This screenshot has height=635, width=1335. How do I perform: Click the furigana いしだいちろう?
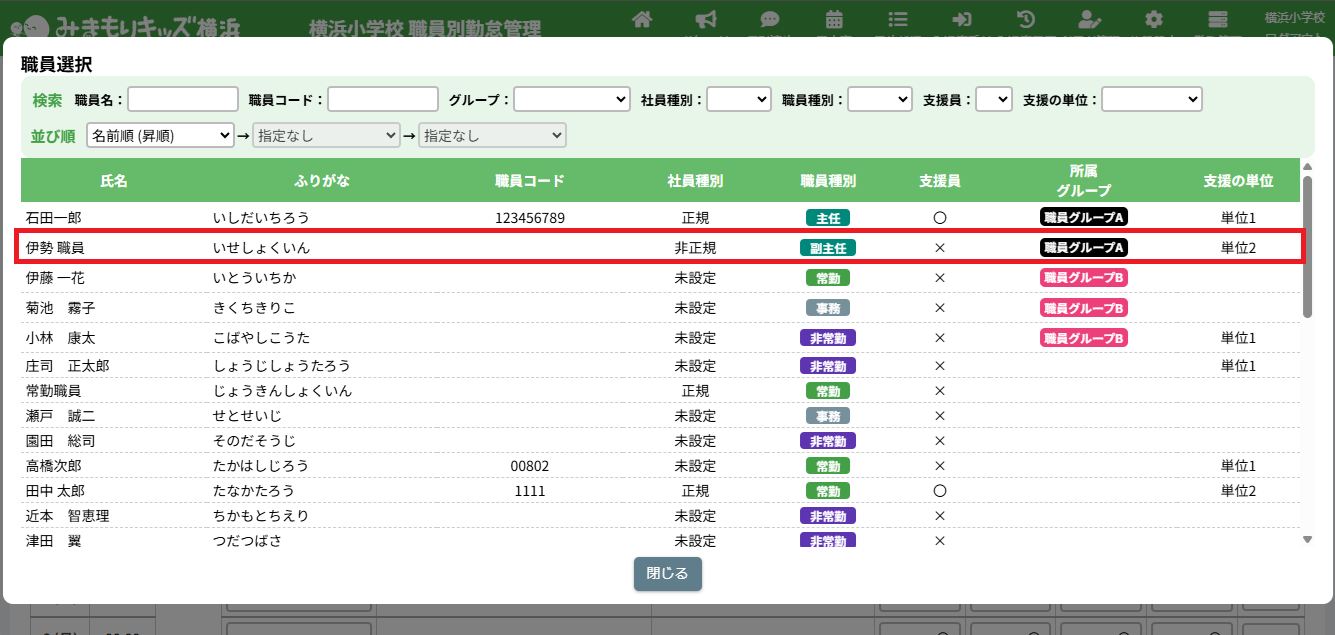(x=261, y=217)
